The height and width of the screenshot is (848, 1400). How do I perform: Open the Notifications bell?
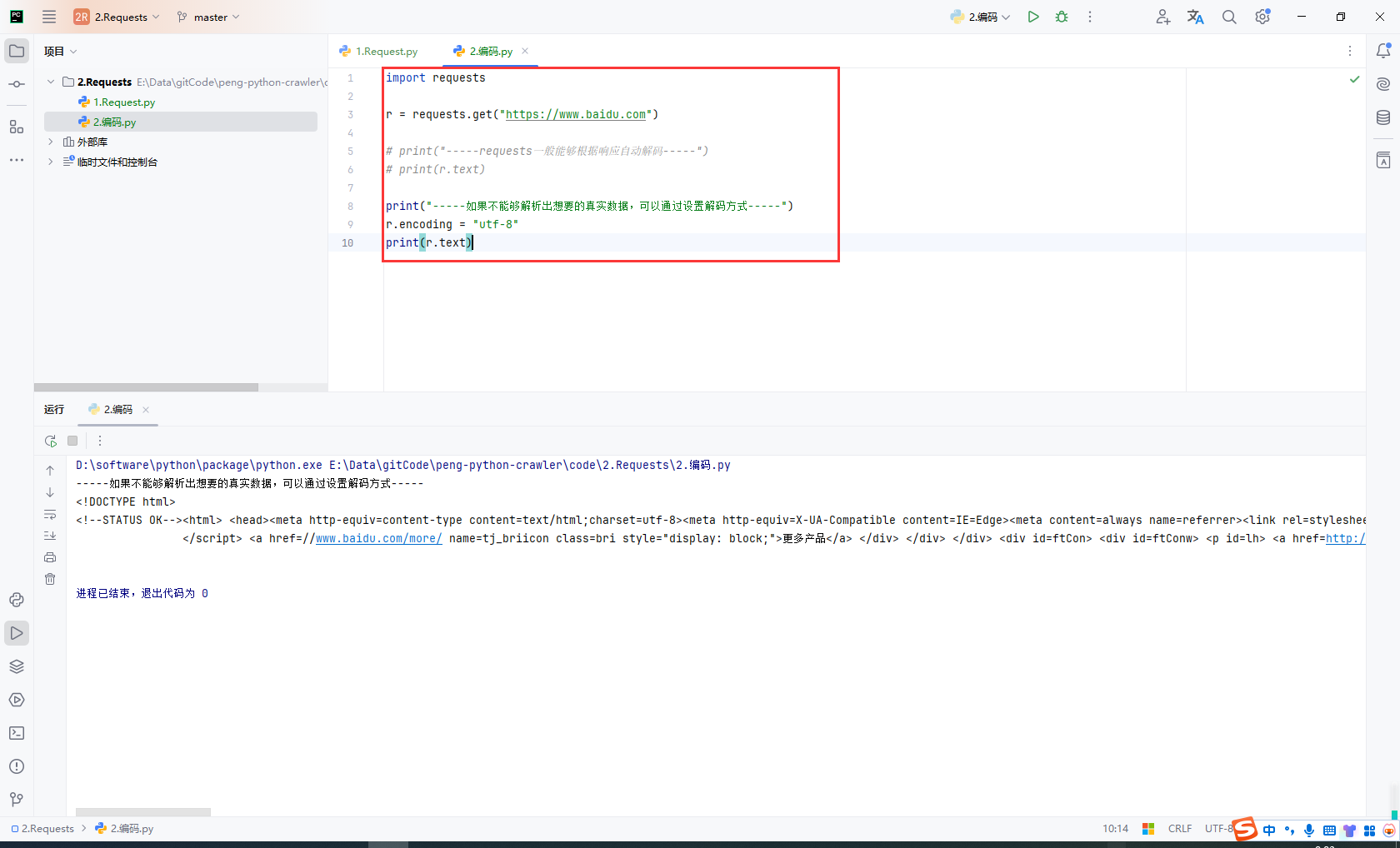pyautogui.click(x=1383, y=51)
